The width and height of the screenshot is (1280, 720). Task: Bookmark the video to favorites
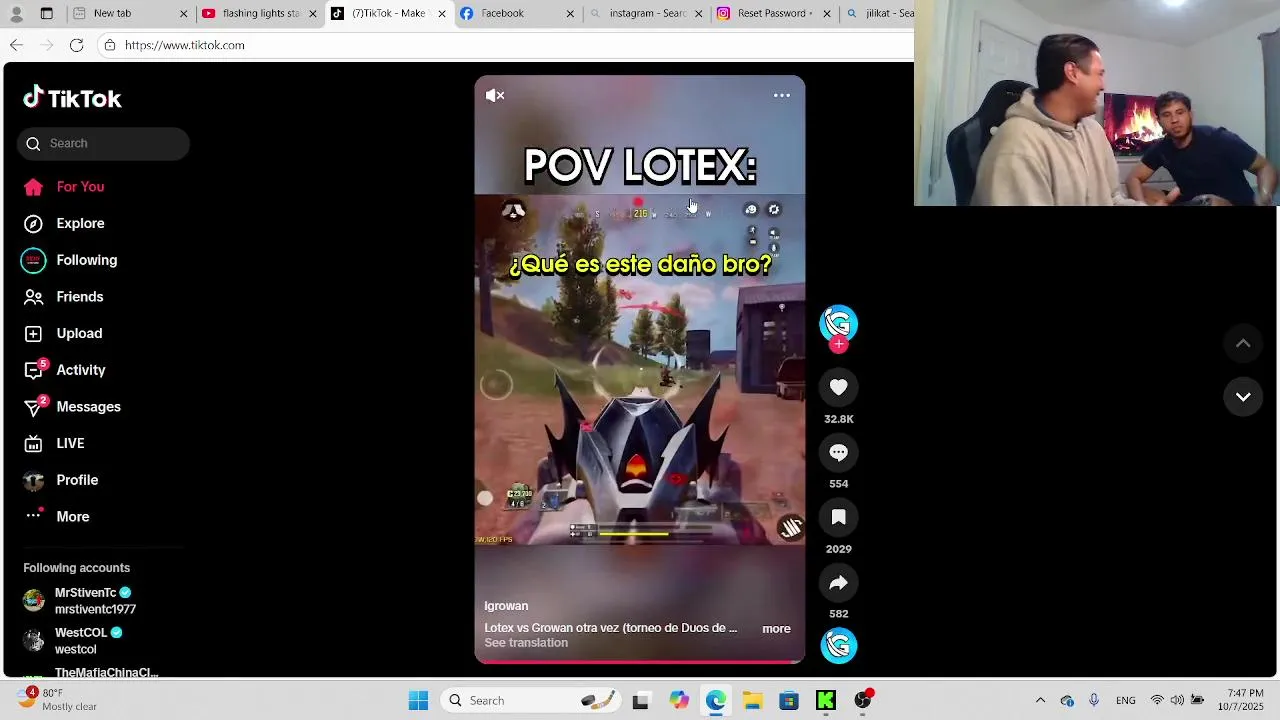pos(838,518)
